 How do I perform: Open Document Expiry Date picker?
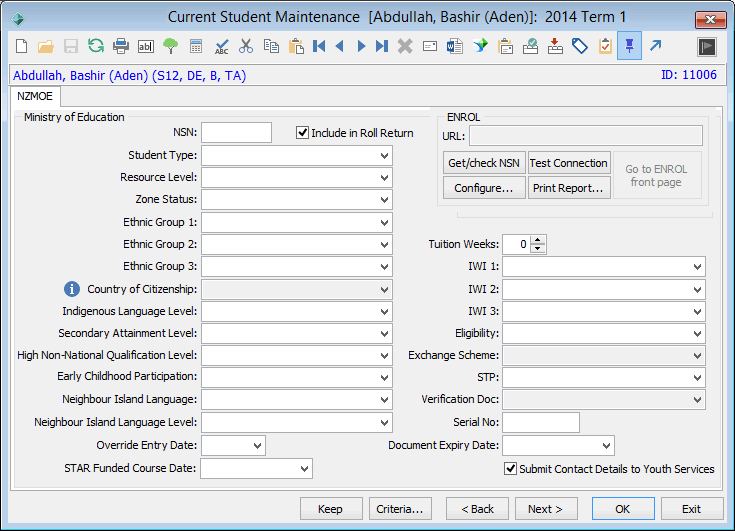point(607,446)
